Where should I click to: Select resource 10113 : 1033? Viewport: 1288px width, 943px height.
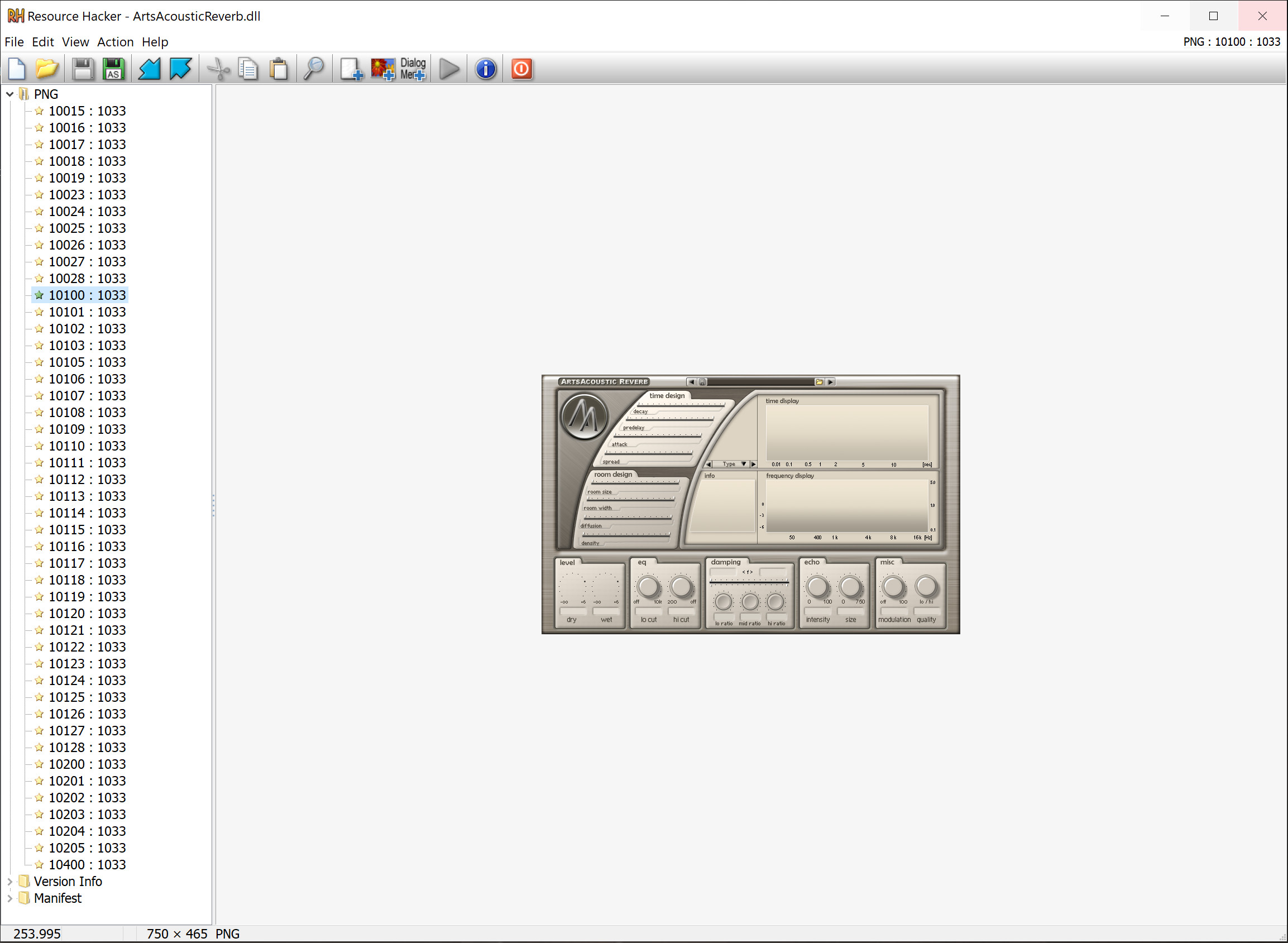(x=87, y=496)
